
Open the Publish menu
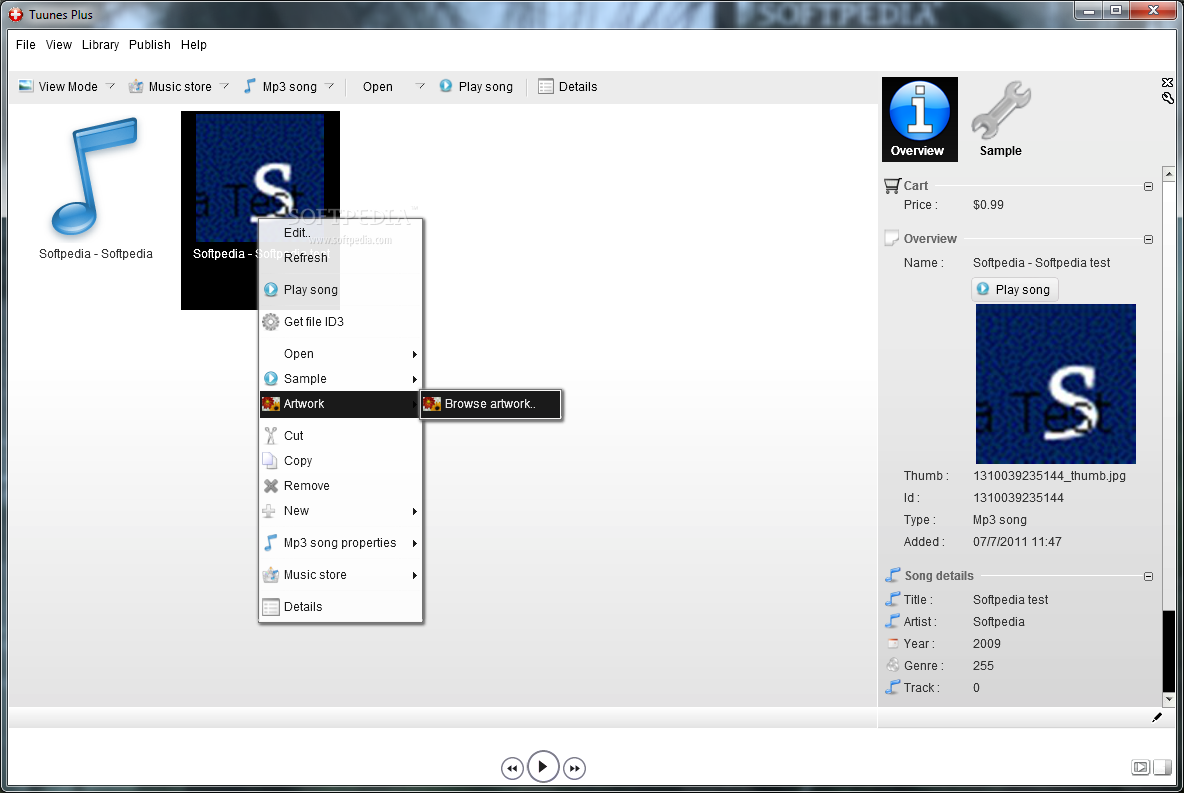tap(150, 45)
